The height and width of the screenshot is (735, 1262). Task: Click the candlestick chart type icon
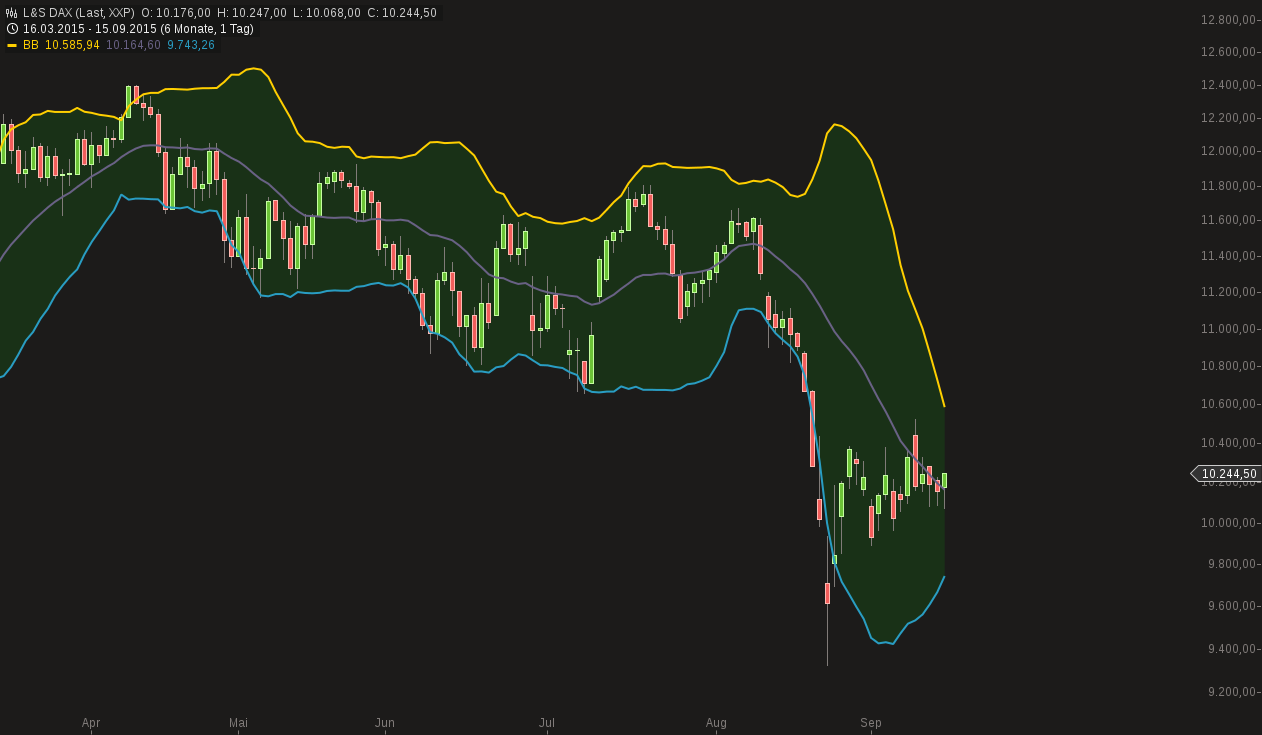11,11
